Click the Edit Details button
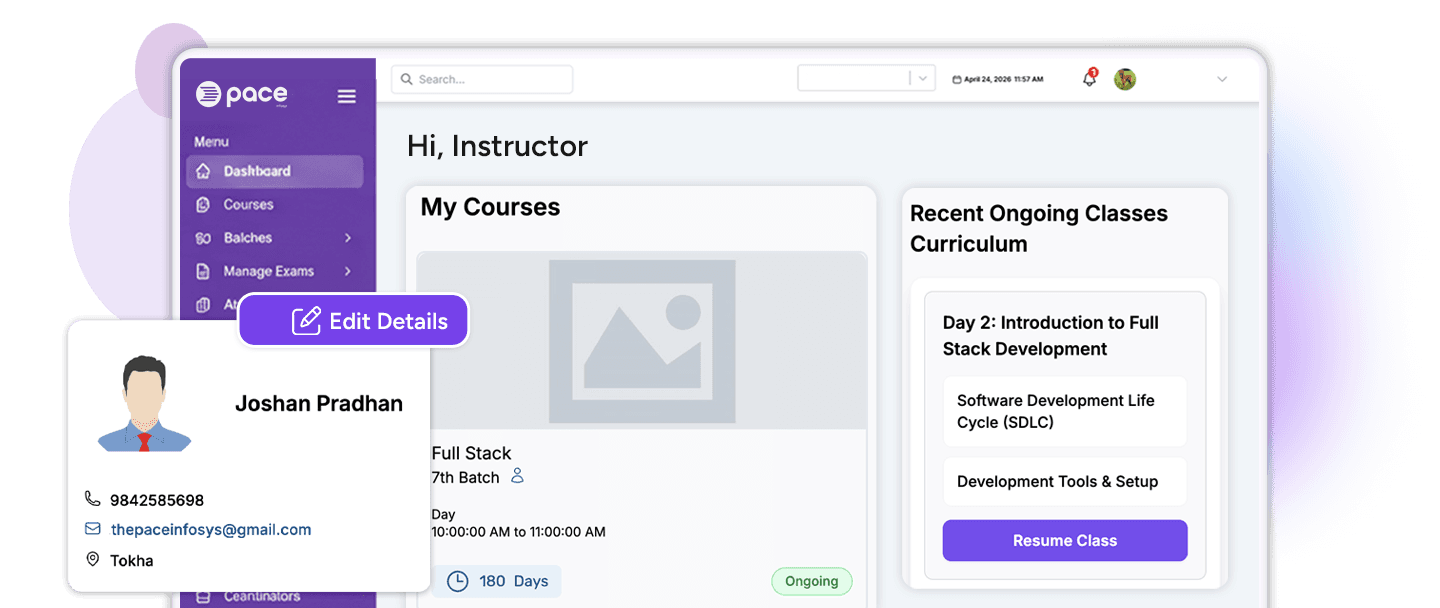The height and width of the screenshot is (608, 1440). (353, 321)
